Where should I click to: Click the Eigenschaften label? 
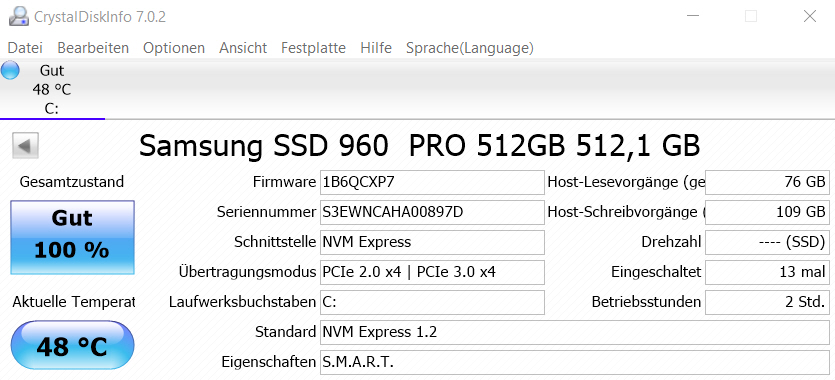pyautogui.click(x=269, y=363)
